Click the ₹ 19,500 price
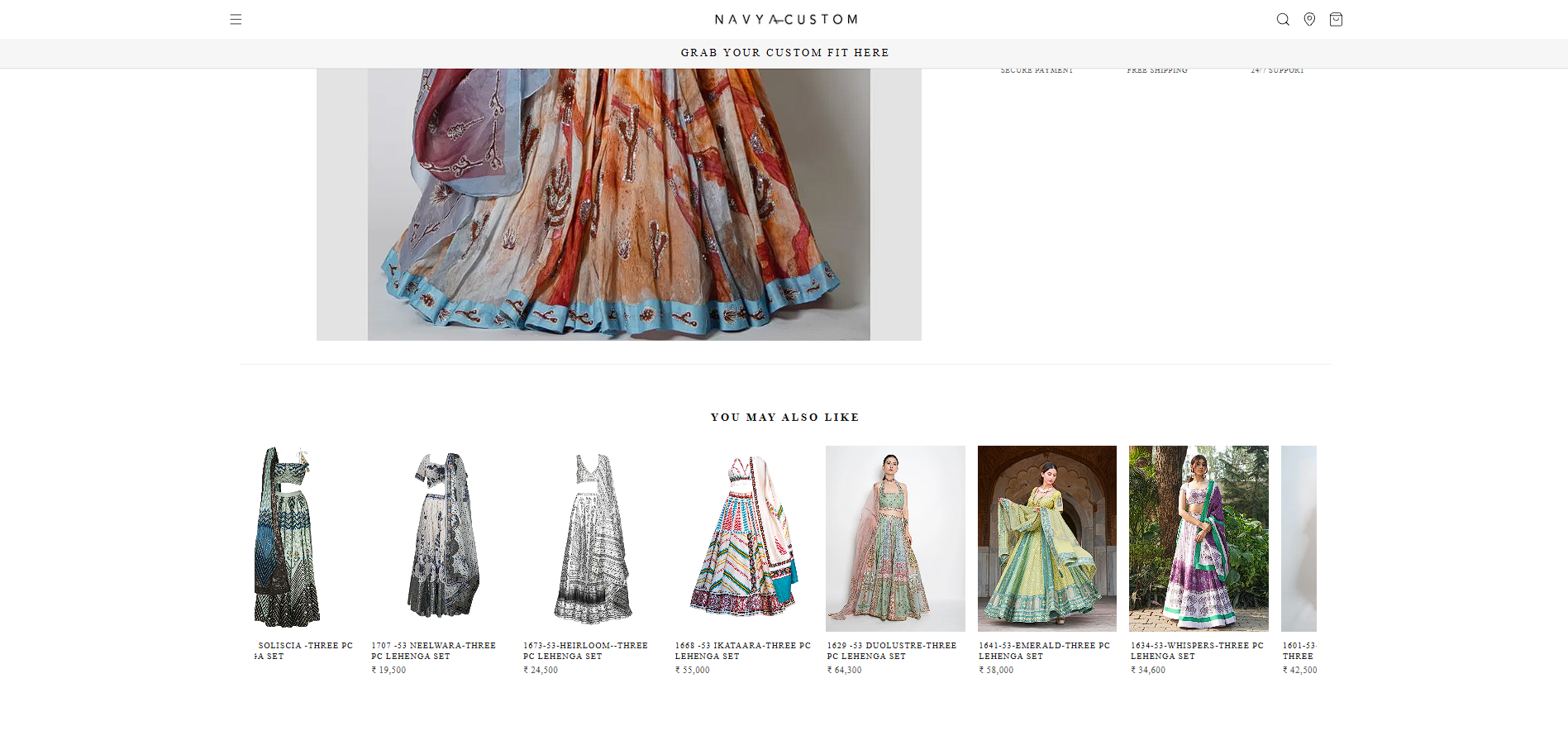This screenshot has width=1568, height=750. pos(388,671)
